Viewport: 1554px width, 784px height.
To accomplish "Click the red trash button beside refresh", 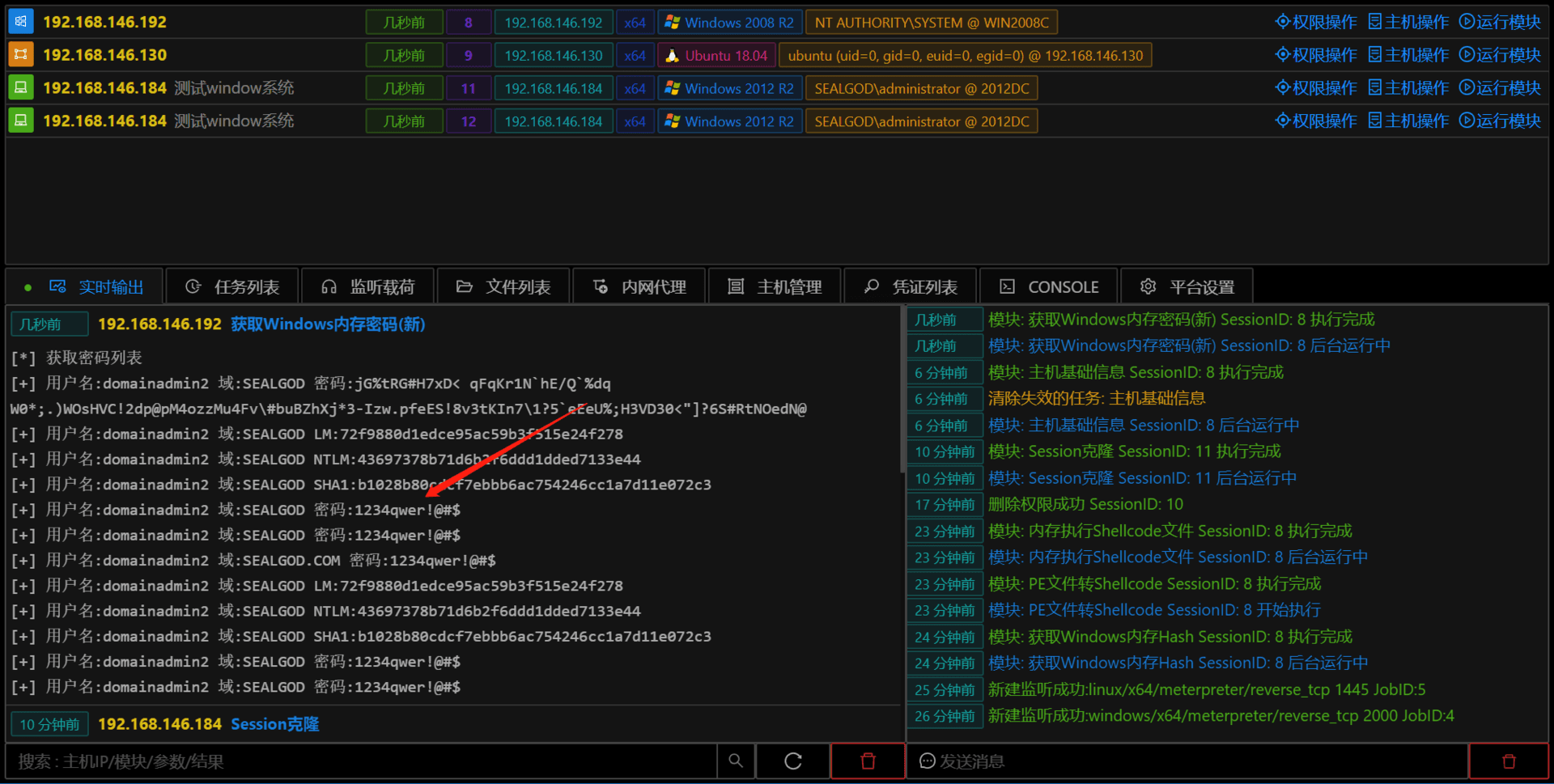I will [868, 761].
